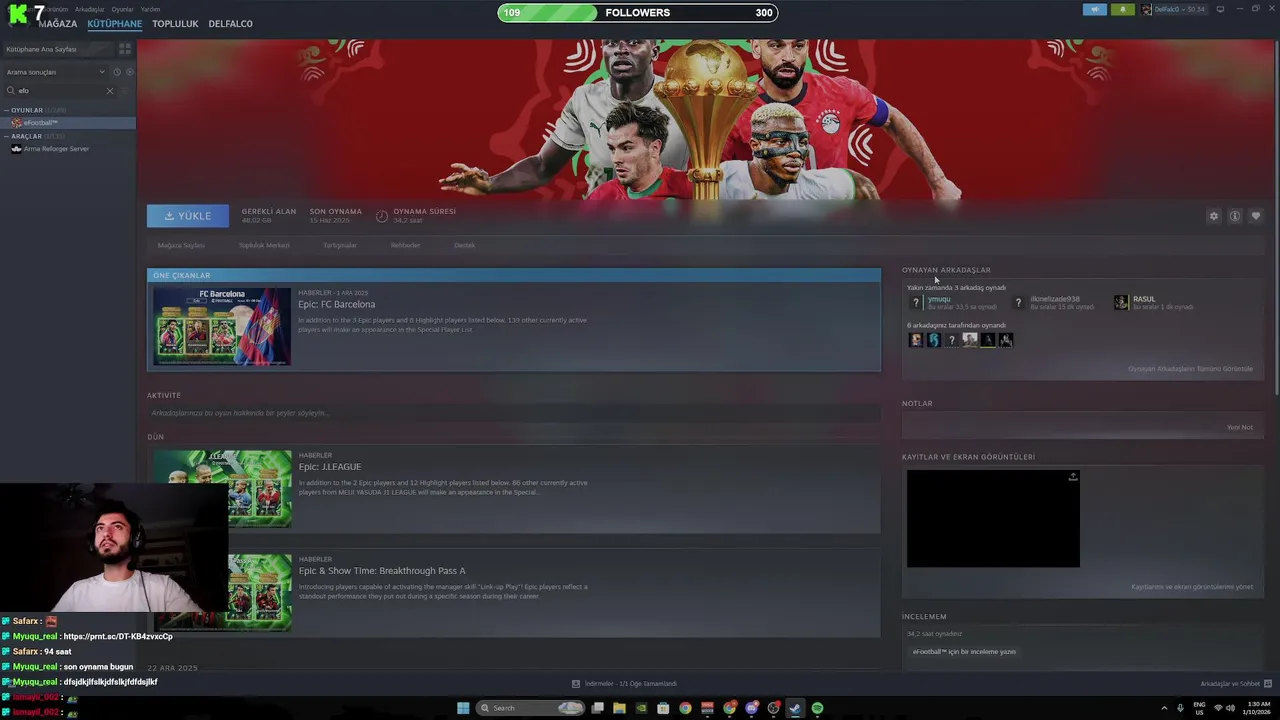Image resolution: width=1280 pixels, height=720 pixels.
Task: Open Breakthrough Pass A news item
Action: point(514,593)
